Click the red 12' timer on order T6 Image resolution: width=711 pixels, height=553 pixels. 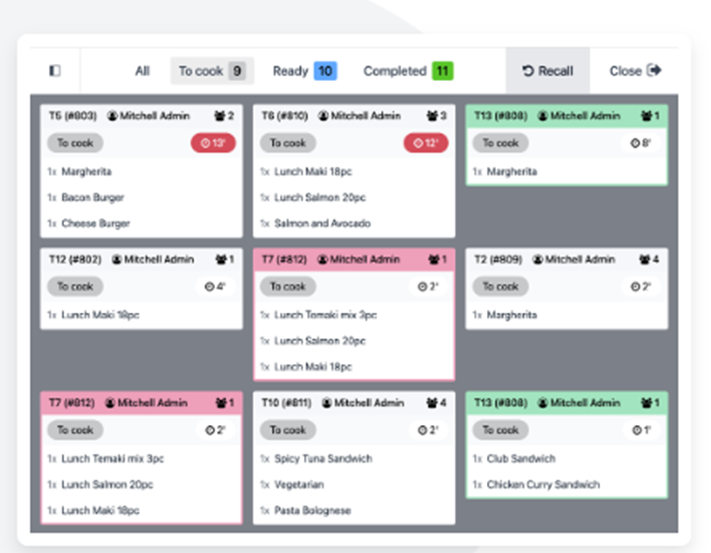425,143
